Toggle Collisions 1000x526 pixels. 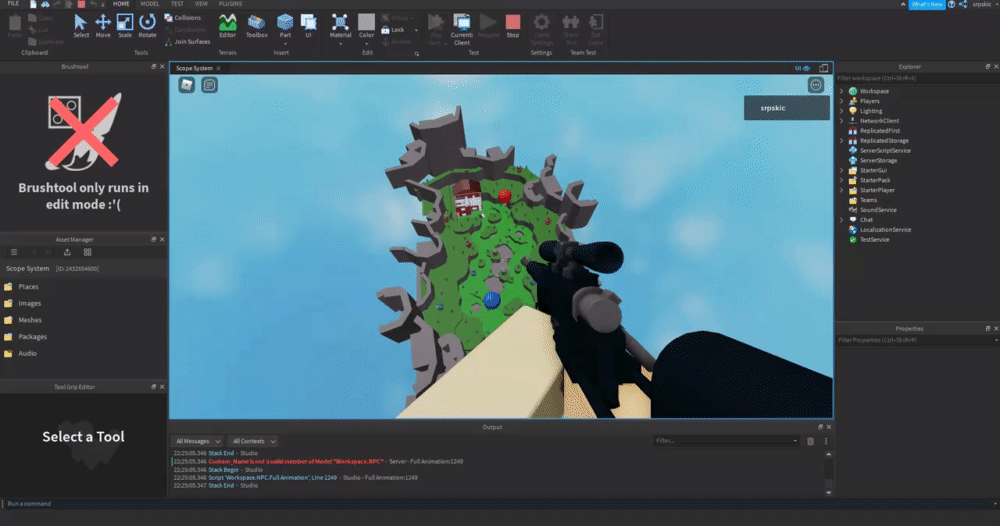point(182,18)
